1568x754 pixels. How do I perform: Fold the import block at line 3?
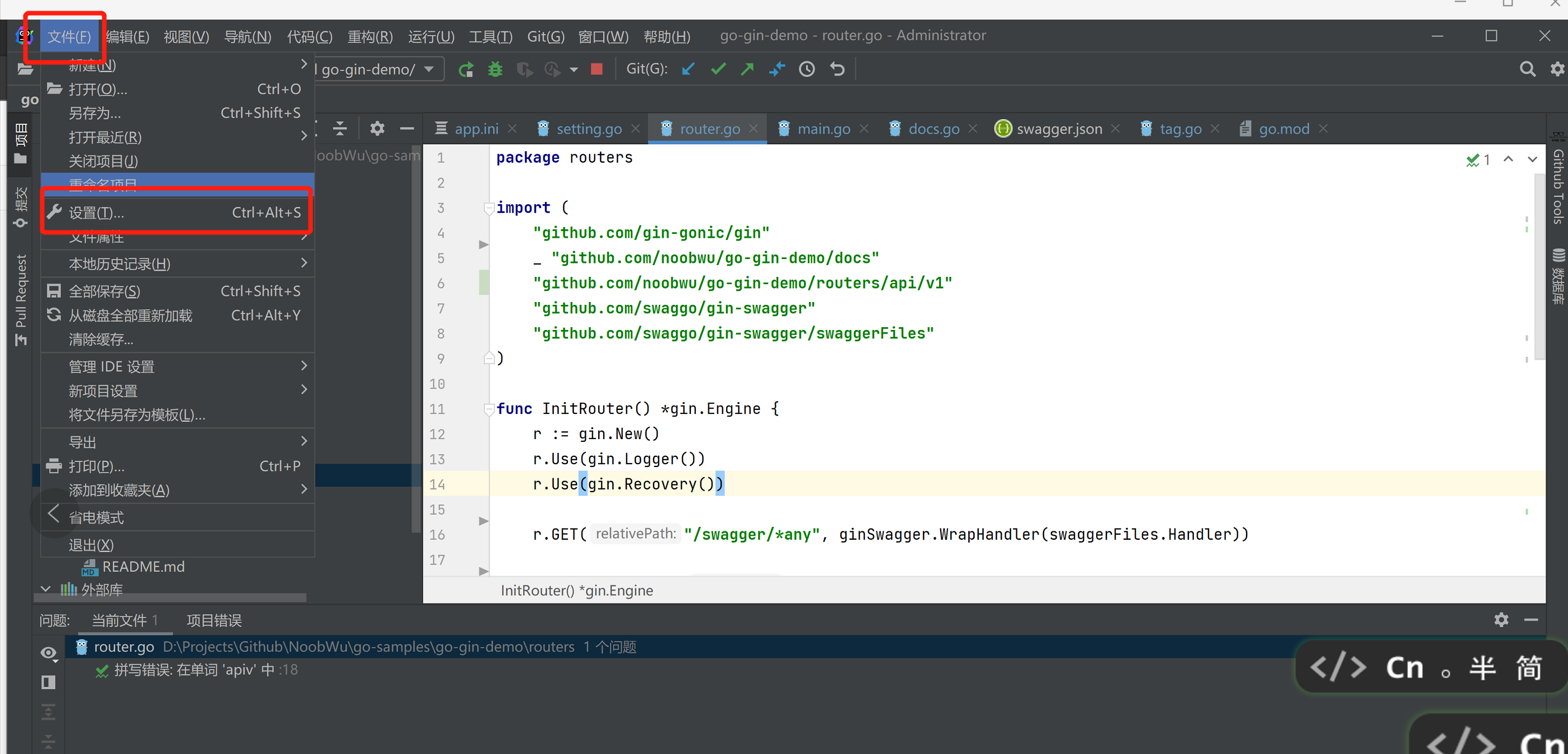click(488, 208)
